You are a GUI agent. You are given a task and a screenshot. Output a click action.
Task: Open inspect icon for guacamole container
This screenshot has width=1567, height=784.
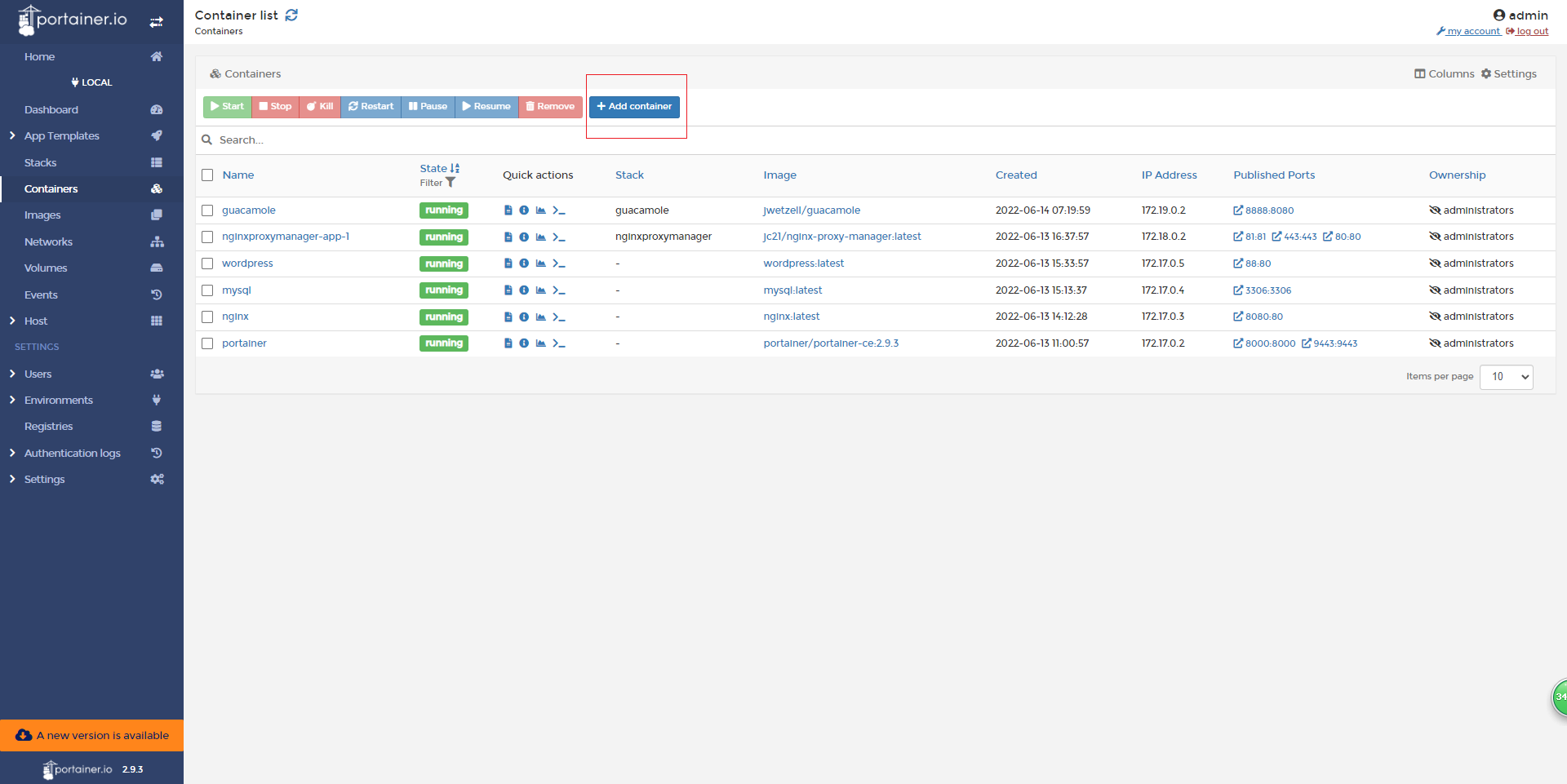point(524,210)
